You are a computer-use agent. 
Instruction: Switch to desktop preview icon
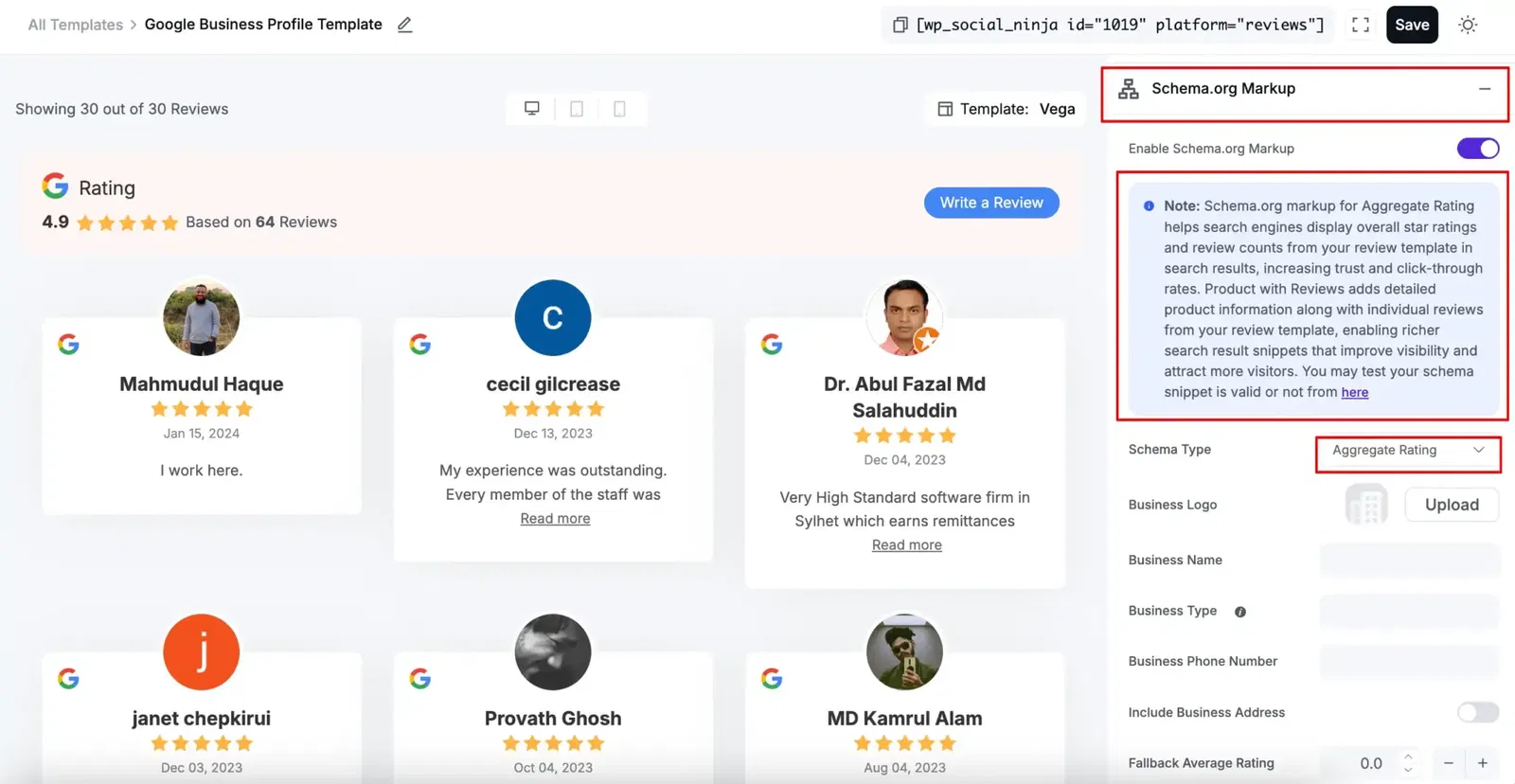pos(532,109)
